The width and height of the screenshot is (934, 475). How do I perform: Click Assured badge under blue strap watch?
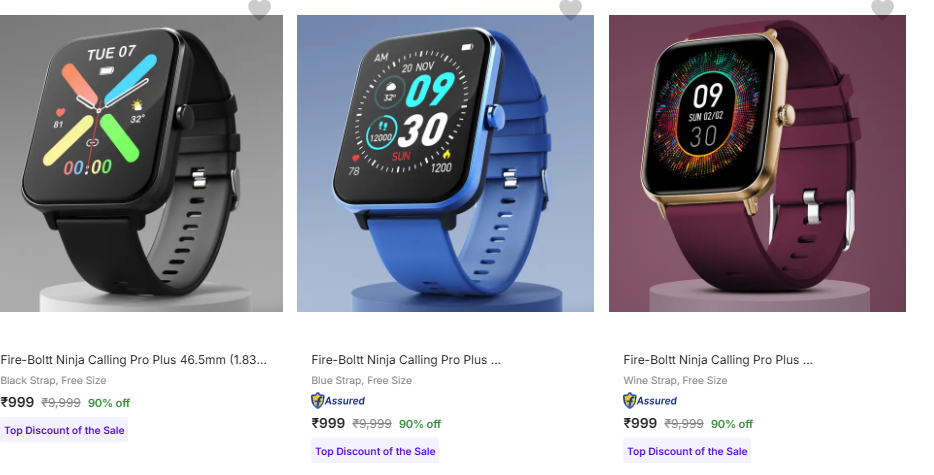coord(338,401)
